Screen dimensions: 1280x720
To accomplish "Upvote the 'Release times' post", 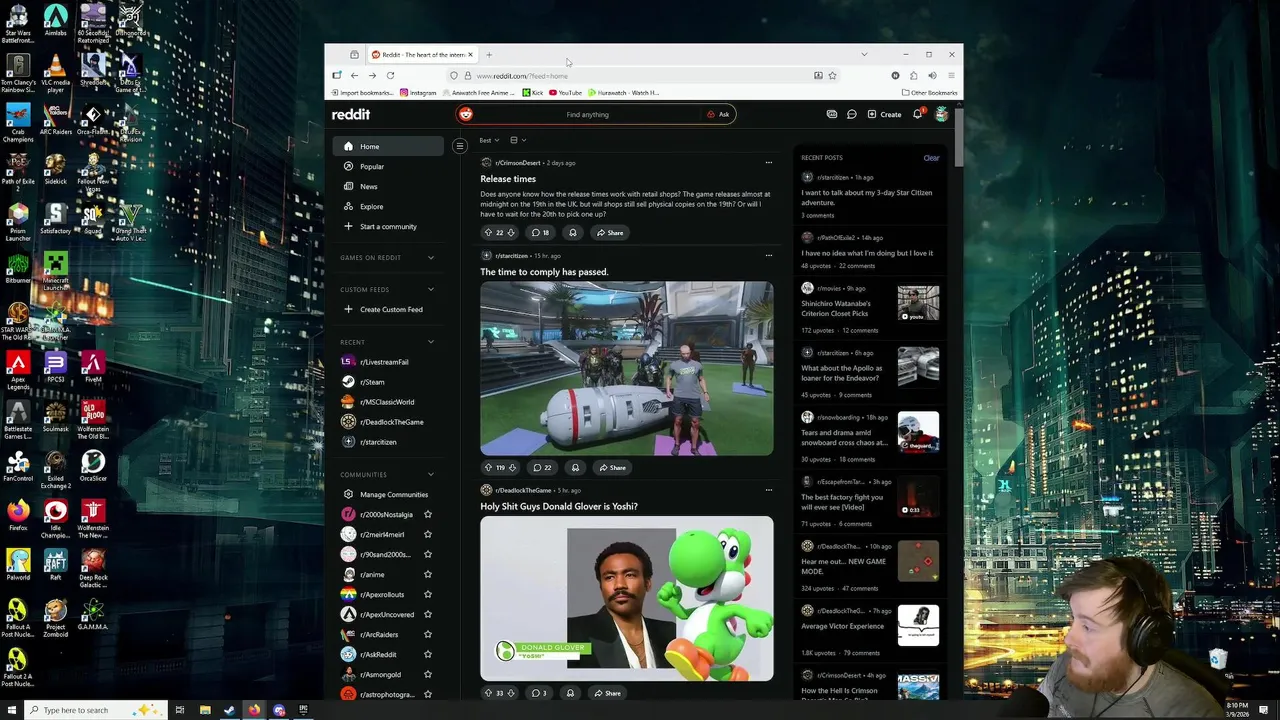I will (488, 232).
